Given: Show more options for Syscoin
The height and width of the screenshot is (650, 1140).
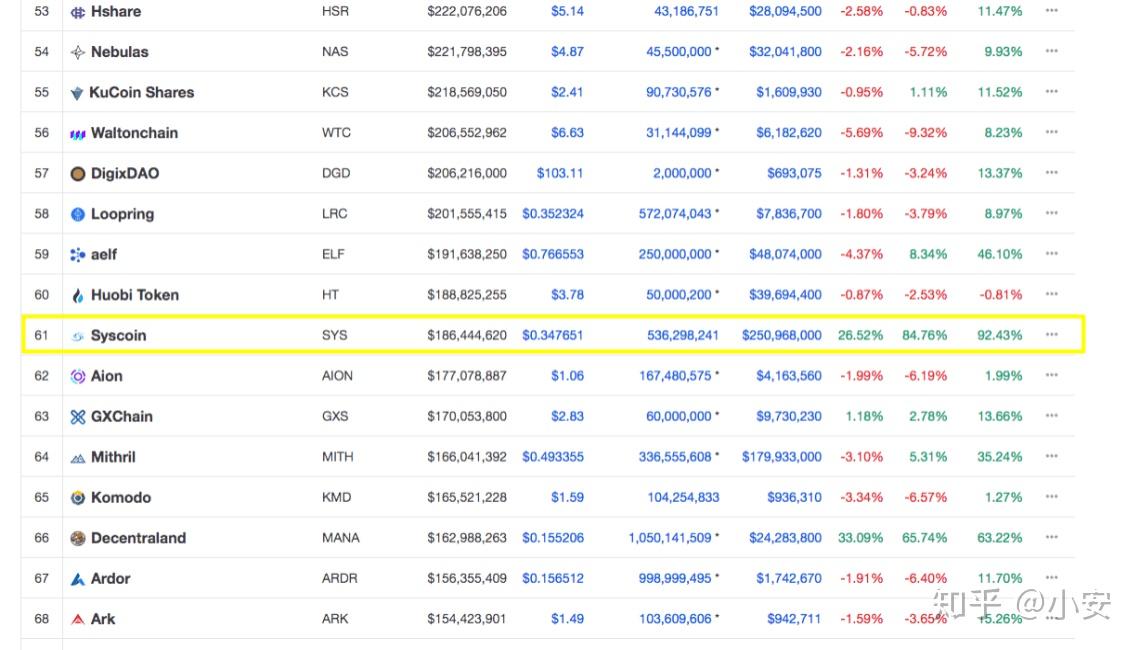Looking at the screenshot, I should (x=1051, y=334).
